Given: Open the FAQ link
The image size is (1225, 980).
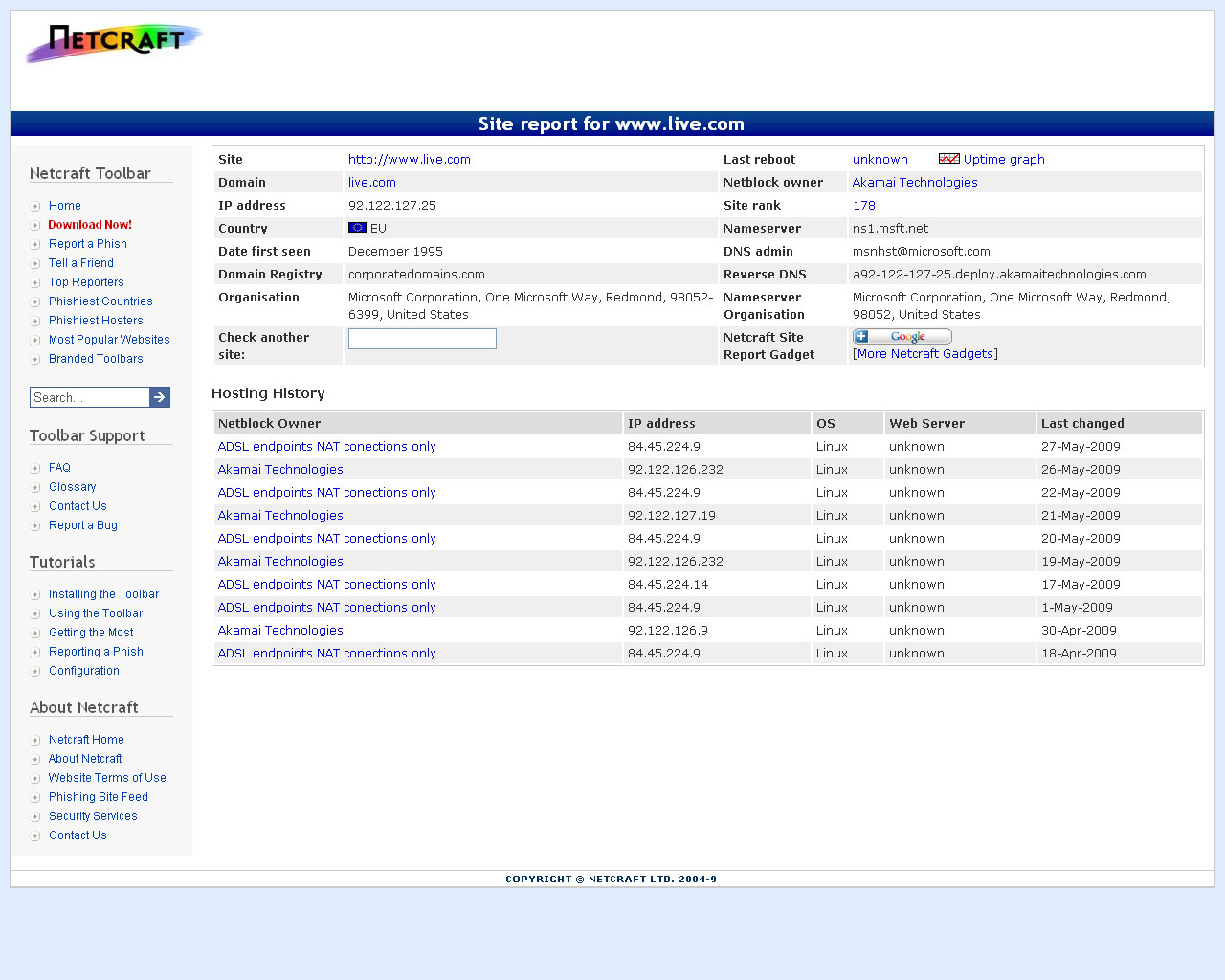Looking at the screenshot, I should pos(59,468).
